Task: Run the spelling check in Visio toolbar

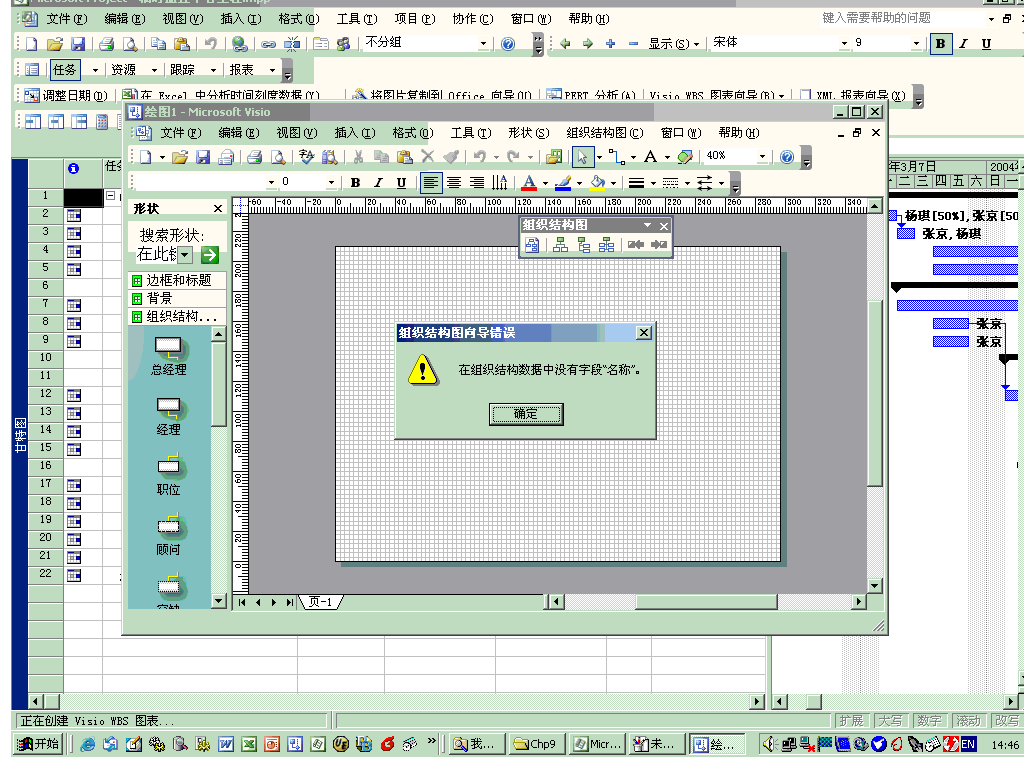Action: 306,157
